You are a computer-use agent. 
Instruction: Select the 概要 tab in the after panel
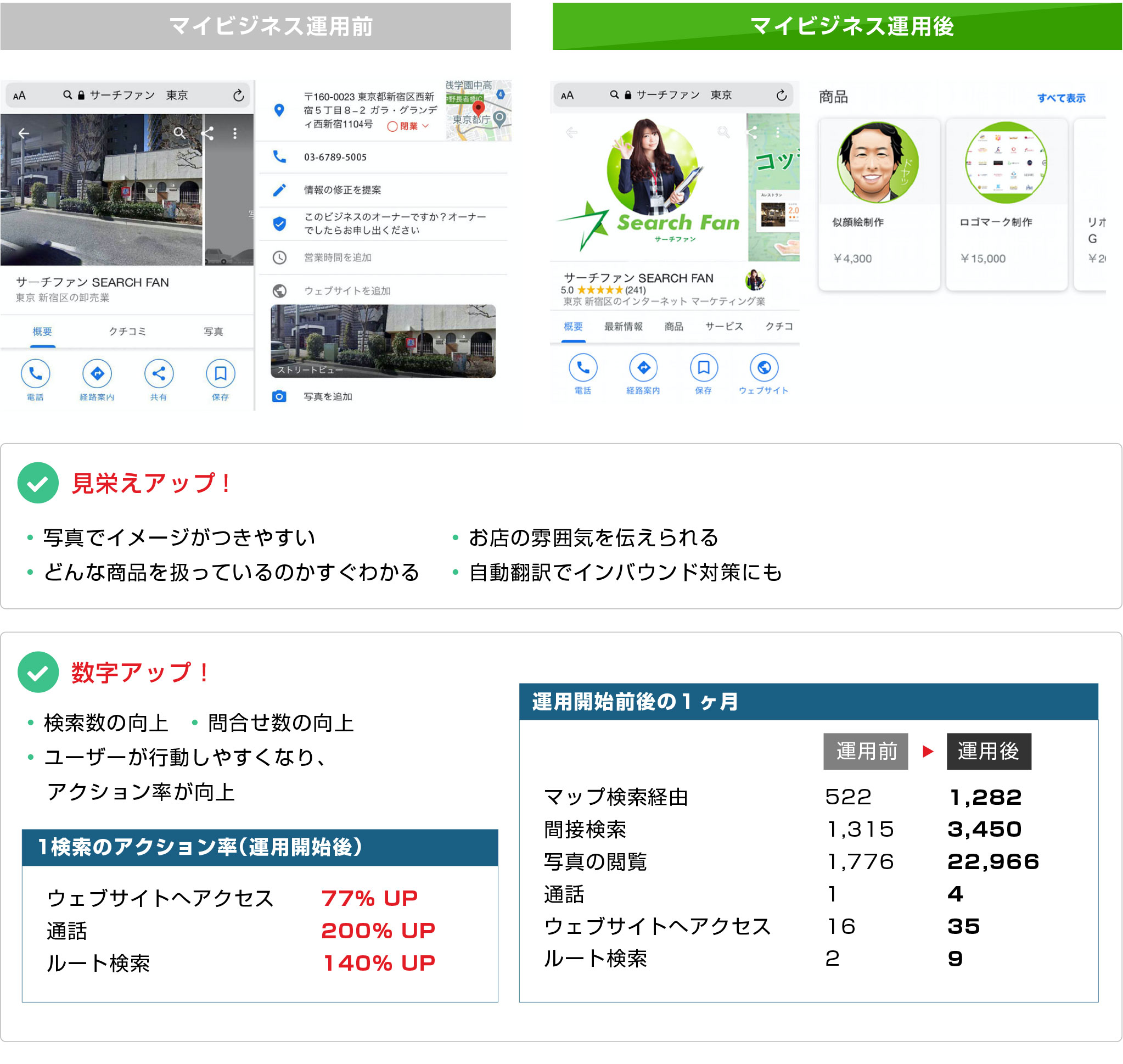tap(573, 326)
